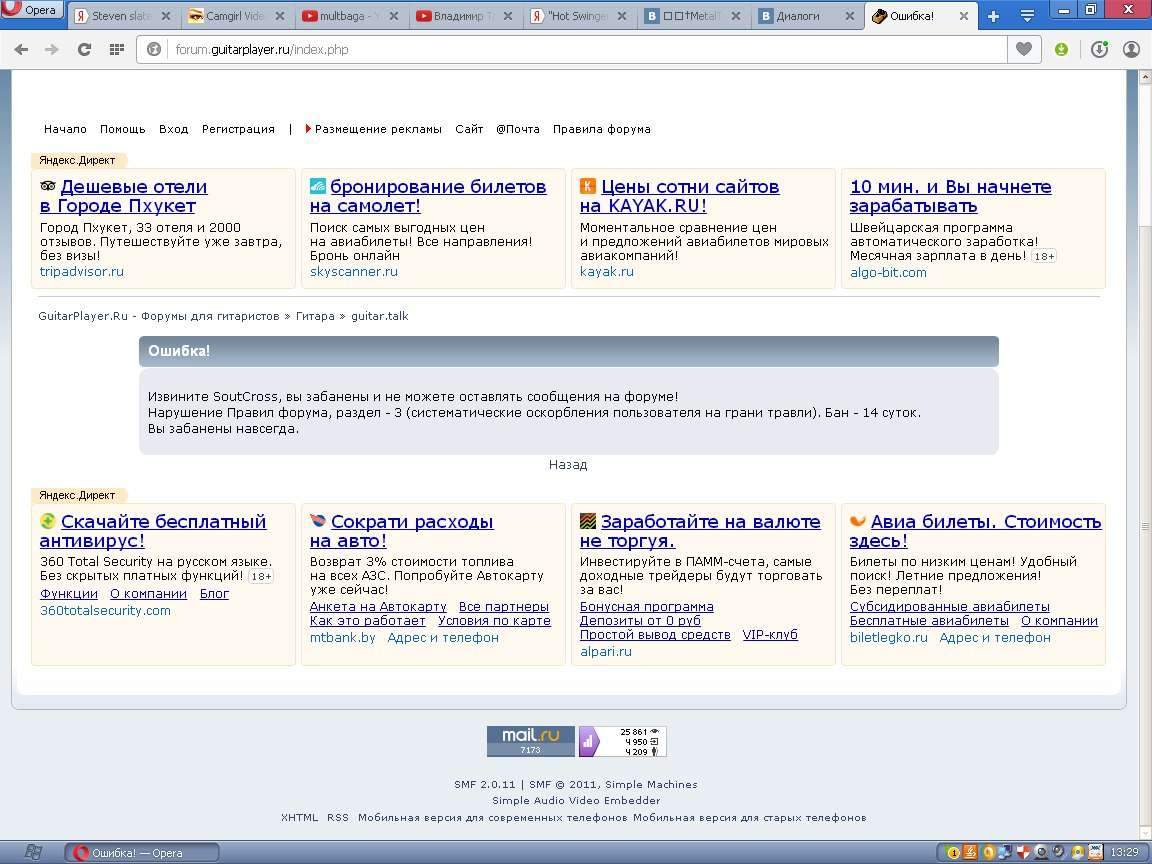The height and width of the screenshot is (864, 1152).
Task: Open the Регистрация menu link
Action: 238,129
